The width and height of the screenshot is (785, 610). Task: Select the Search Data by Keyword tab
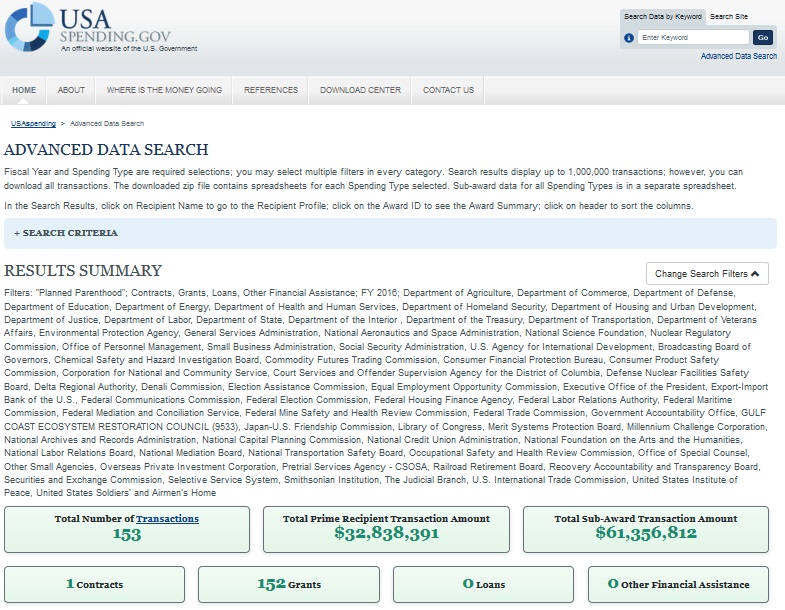[663, 17]
